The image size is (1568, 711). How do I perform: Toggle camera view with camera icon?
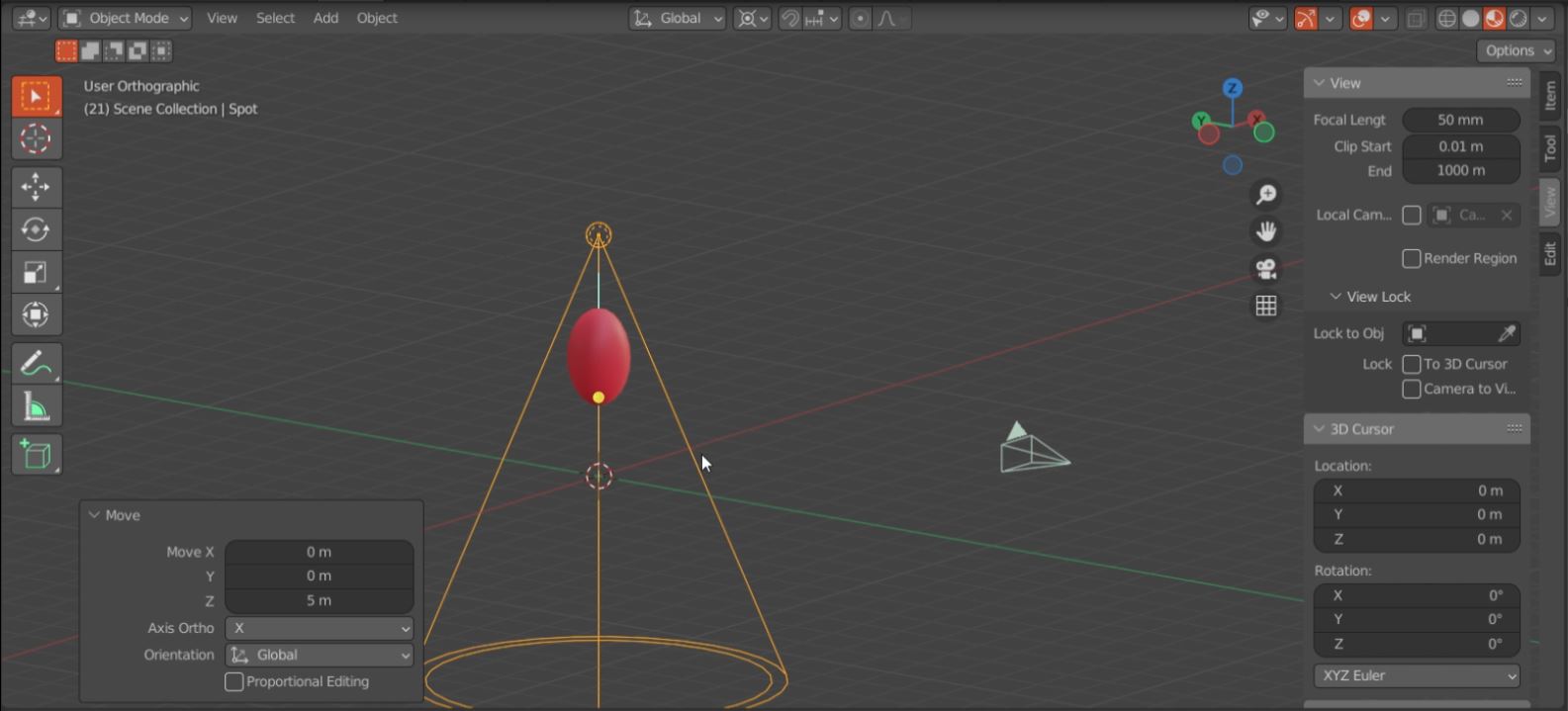(1265, 269)
